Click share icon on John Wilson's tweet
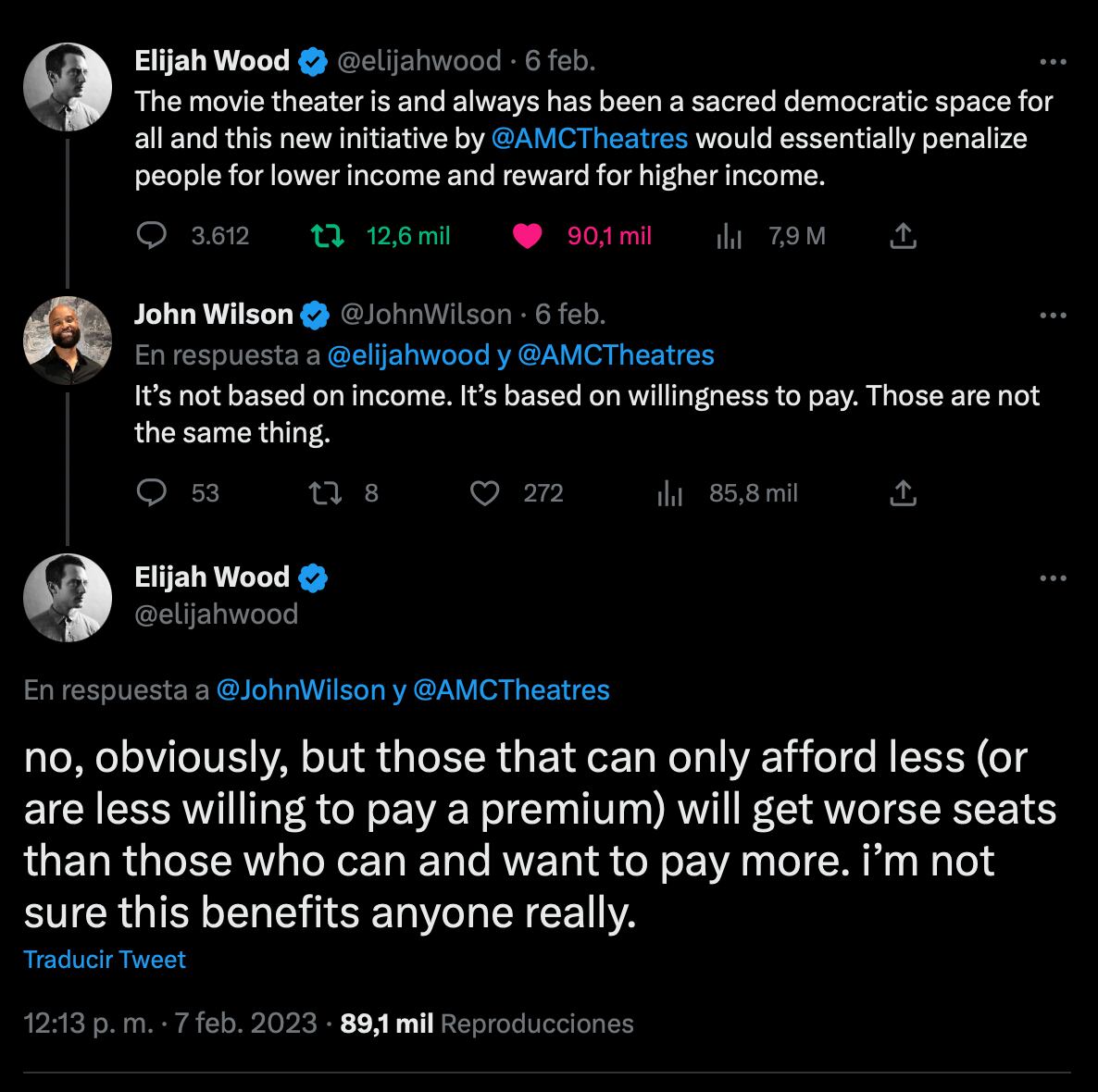The image size is (1098, 1092). click(903, 493)
